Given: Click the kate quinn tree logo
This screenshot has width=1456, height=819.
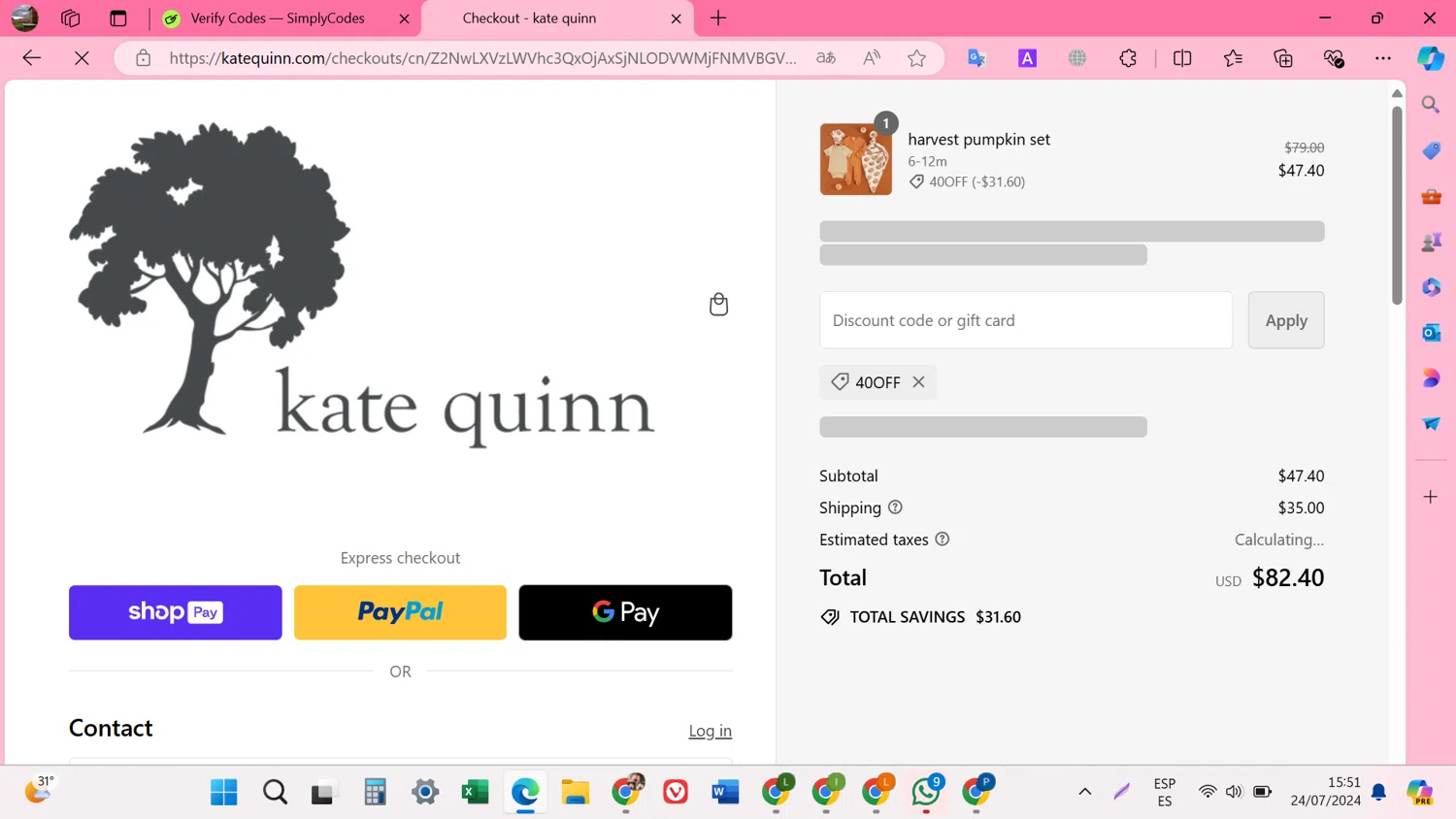Looking at the screenshot, I should pos(361,284).
